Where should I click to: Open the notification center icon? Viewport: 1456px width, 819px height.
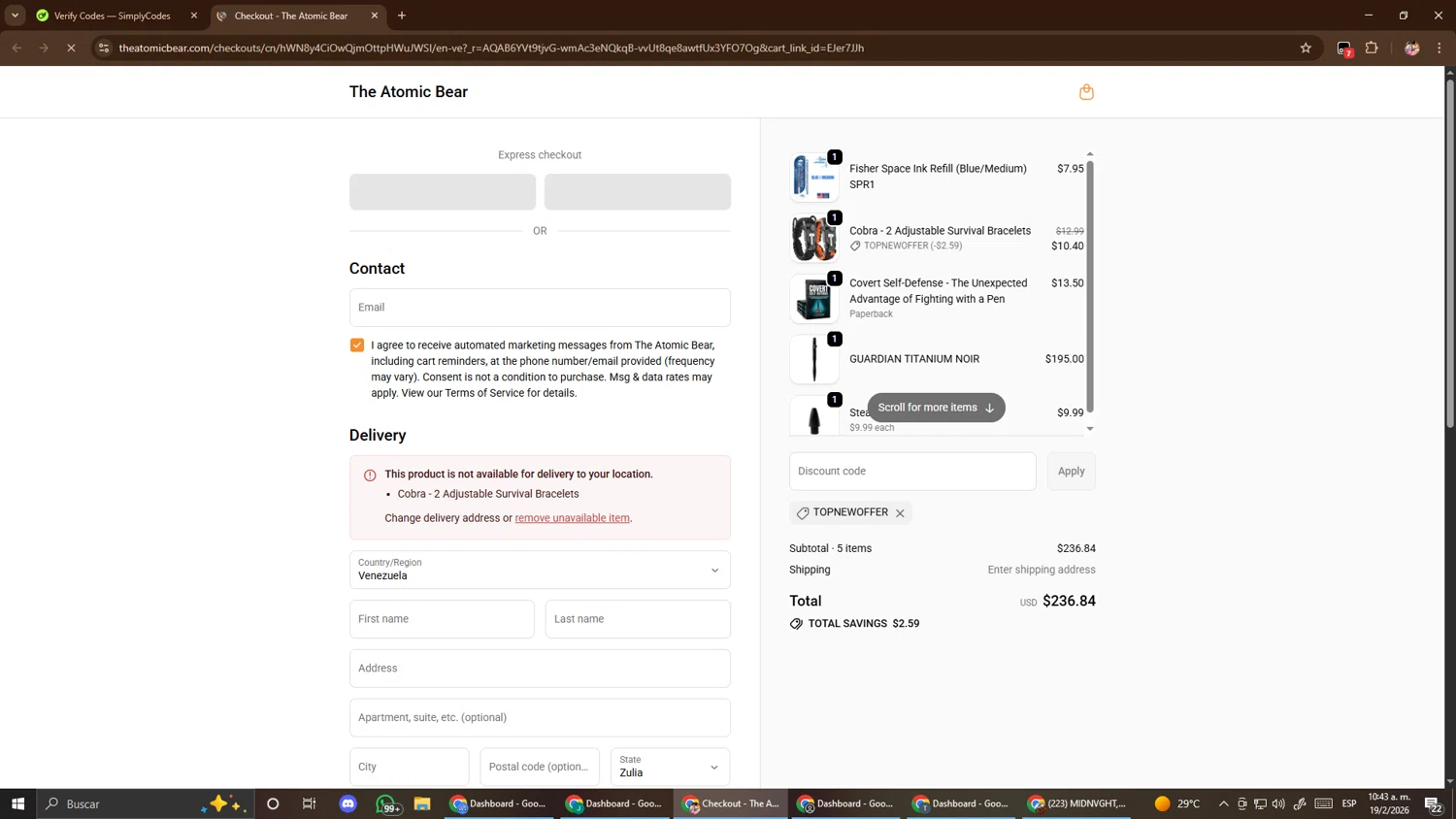coord(1433,803)
